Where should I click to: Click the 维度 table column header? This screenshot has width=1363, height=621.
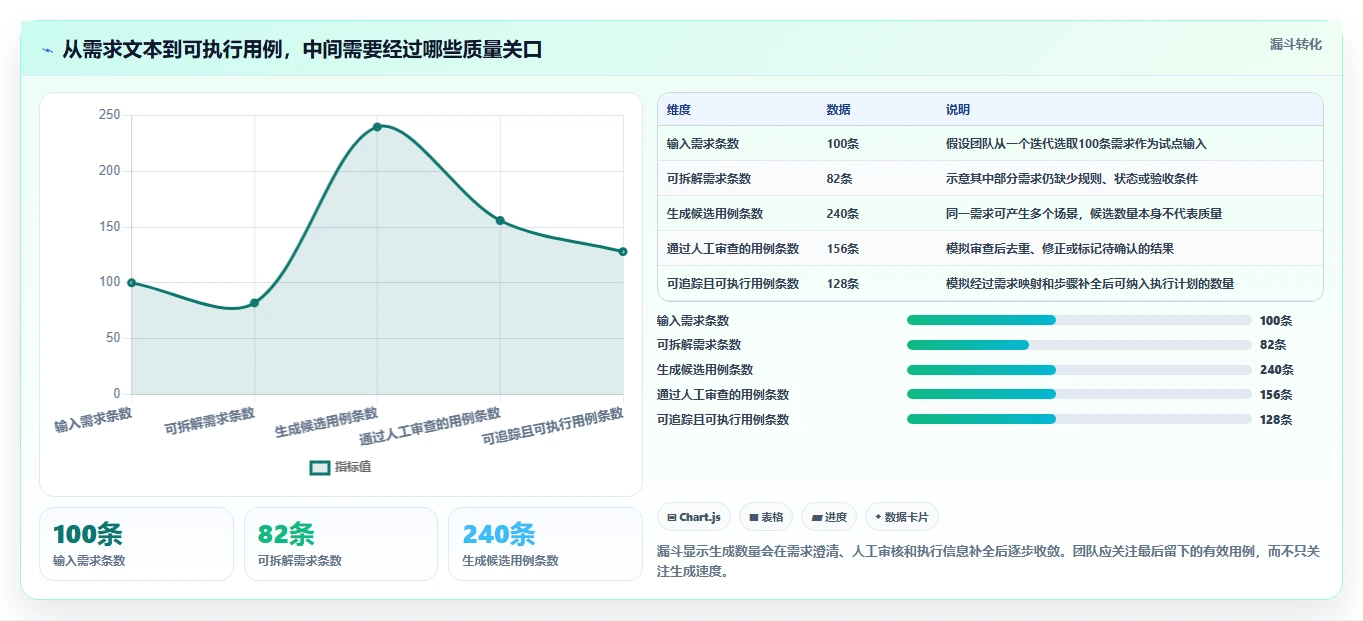click(x=679, y=110)
